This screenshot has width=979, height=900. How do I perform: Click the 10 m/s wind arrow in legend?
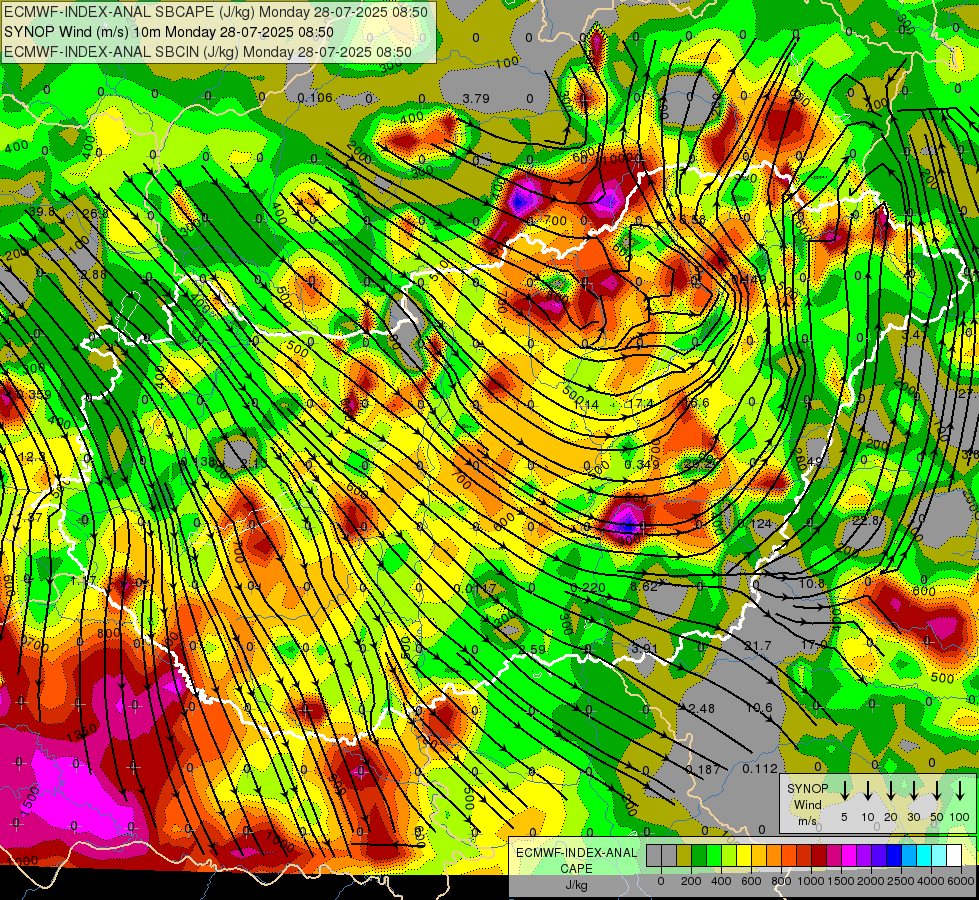coord(867,791)
